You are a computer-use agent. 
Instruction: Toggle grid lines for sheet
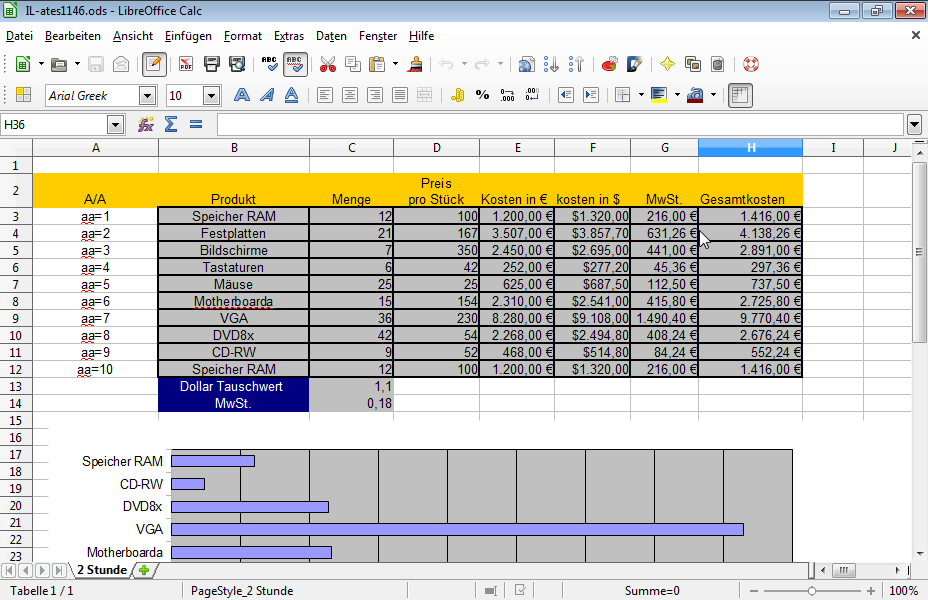coord(740,95)
